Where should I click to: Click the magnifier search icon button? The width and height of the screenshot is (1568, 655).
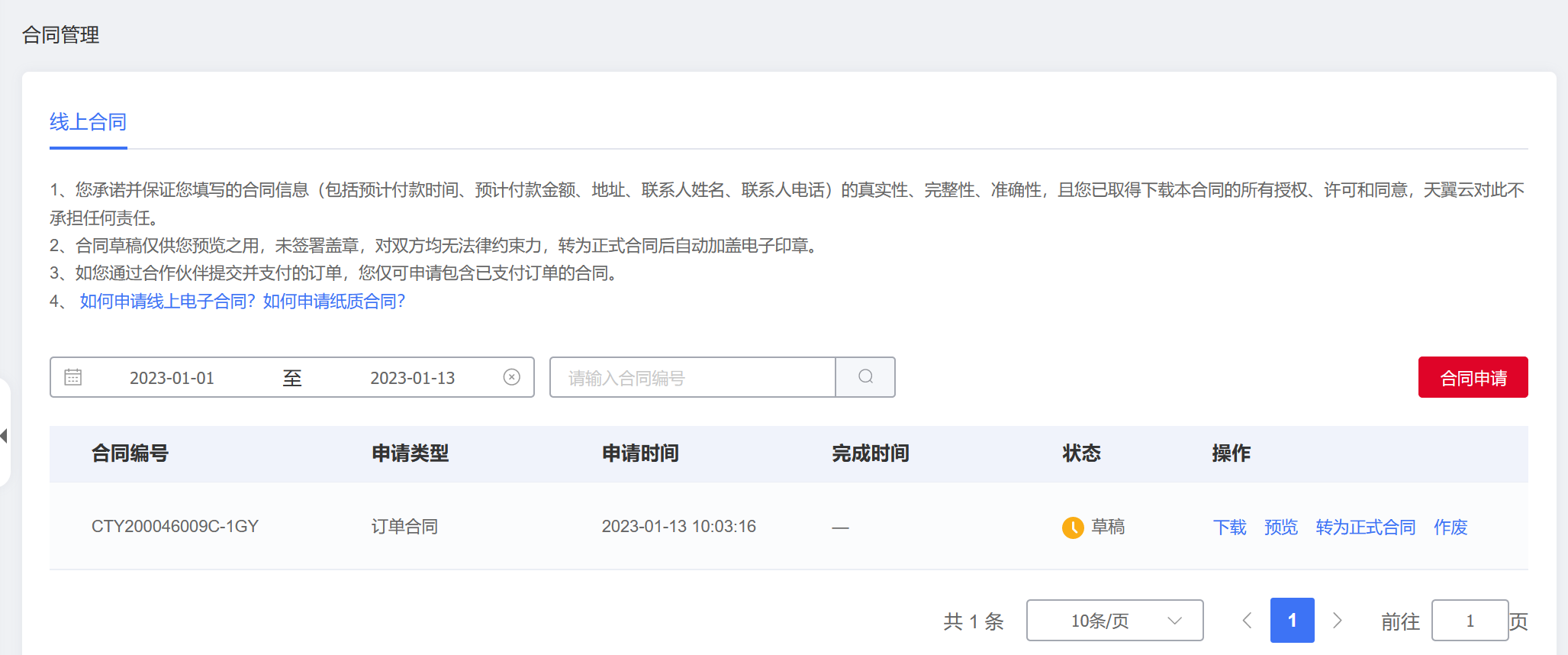click(865, 377)
